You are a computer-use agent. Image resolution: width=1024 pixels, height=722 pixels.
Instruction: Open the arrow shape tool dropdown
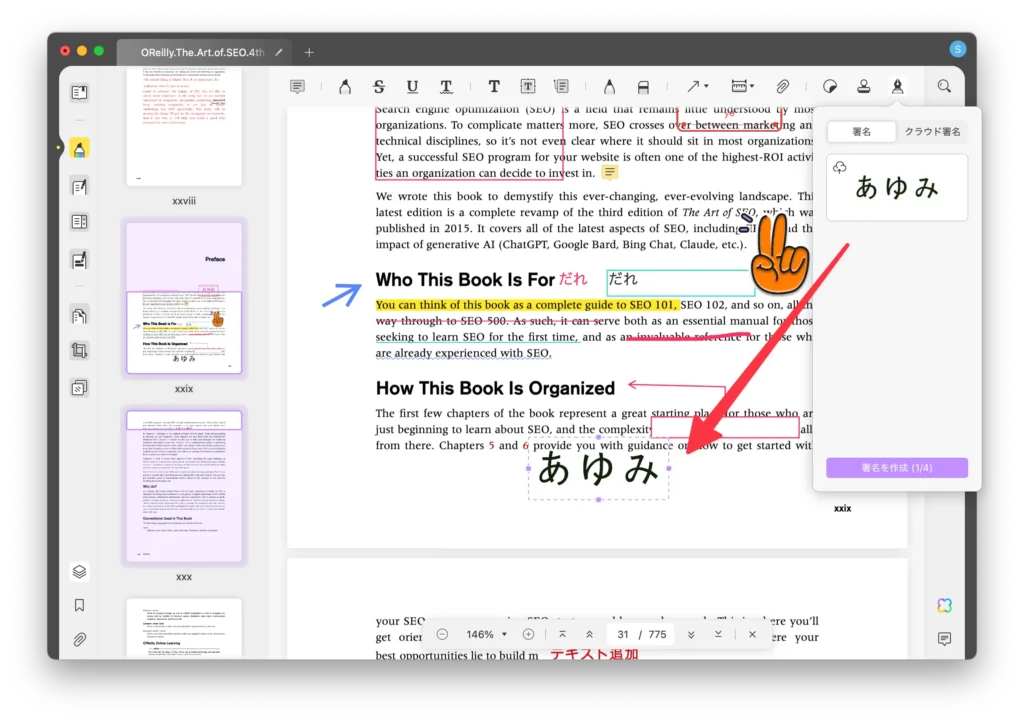[x=697, y=87]
